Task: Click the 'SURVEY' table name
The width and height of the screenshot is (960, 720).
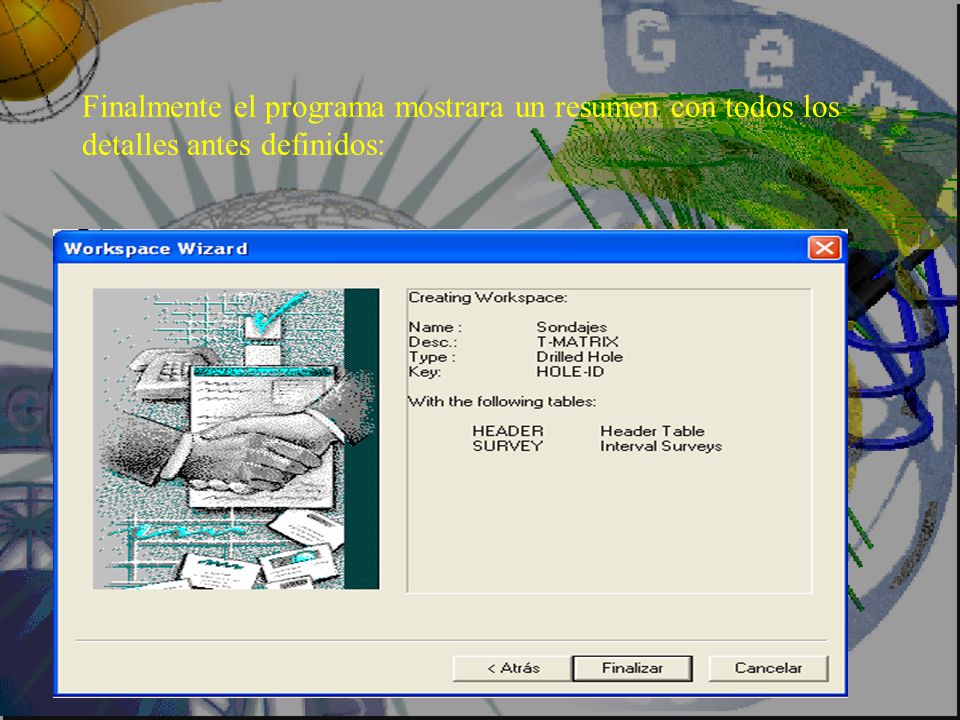Action: tap(508, 446)
